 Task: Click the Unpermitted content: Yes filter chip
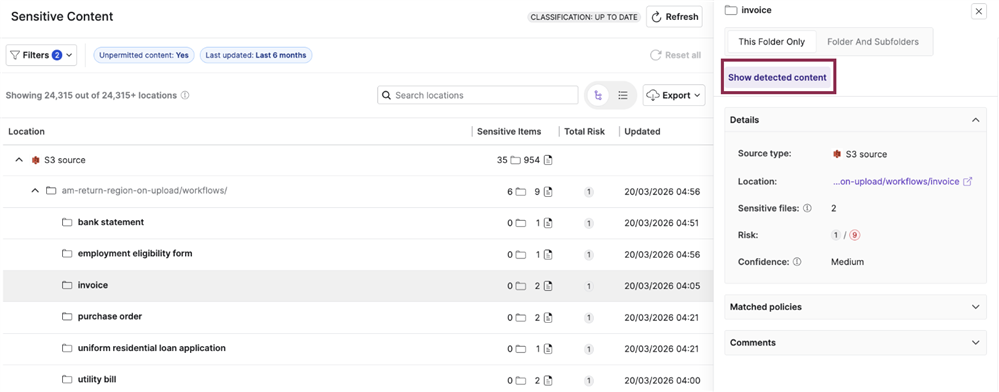pos(144,55)
